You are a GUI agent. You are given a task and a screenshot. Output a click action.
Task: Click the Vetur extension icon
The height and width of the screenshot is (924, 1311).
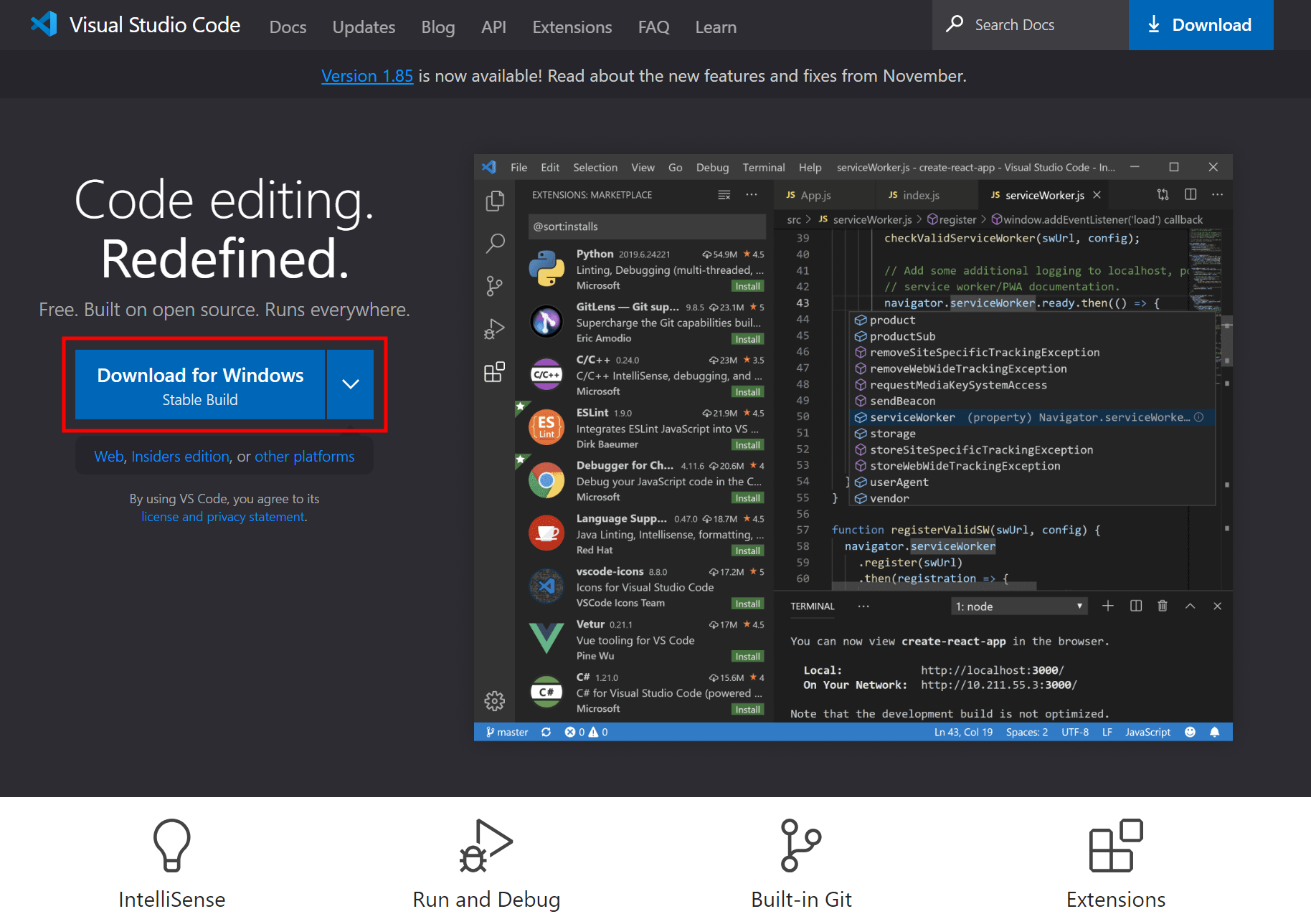point(546,638)
